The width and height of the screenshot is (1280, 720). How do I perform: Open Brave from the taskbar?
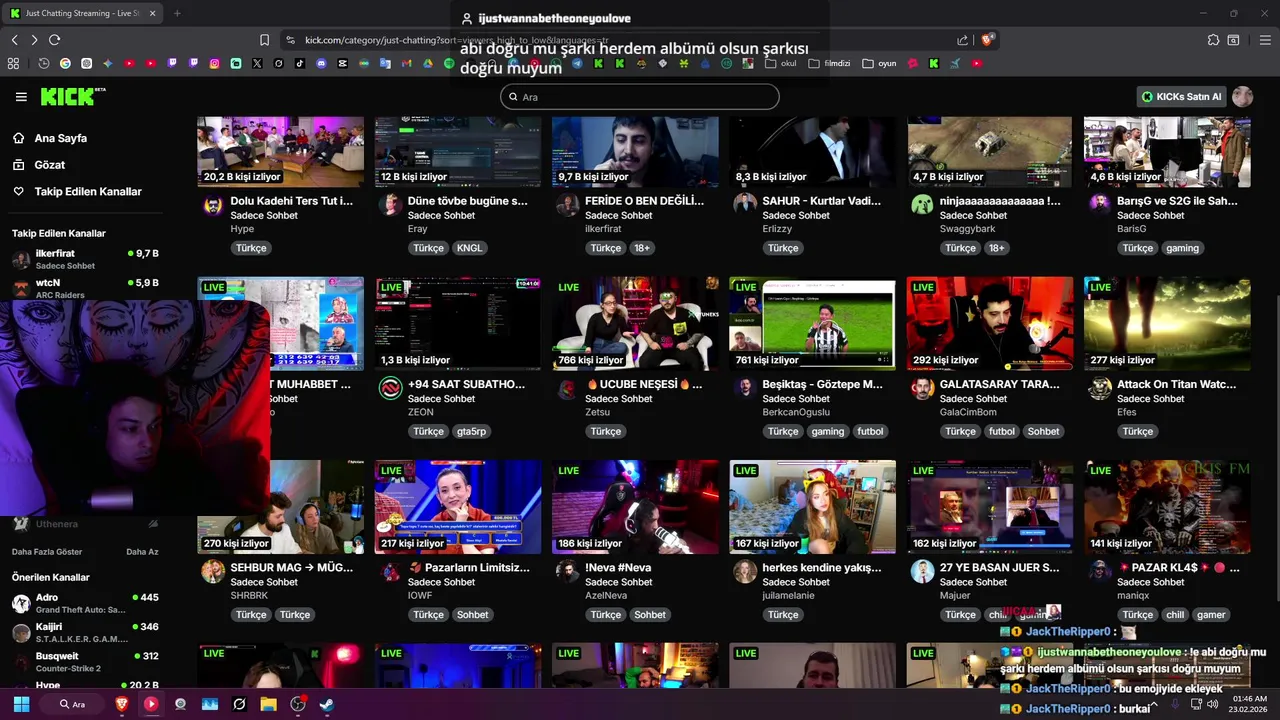click(x=122, y=704)
